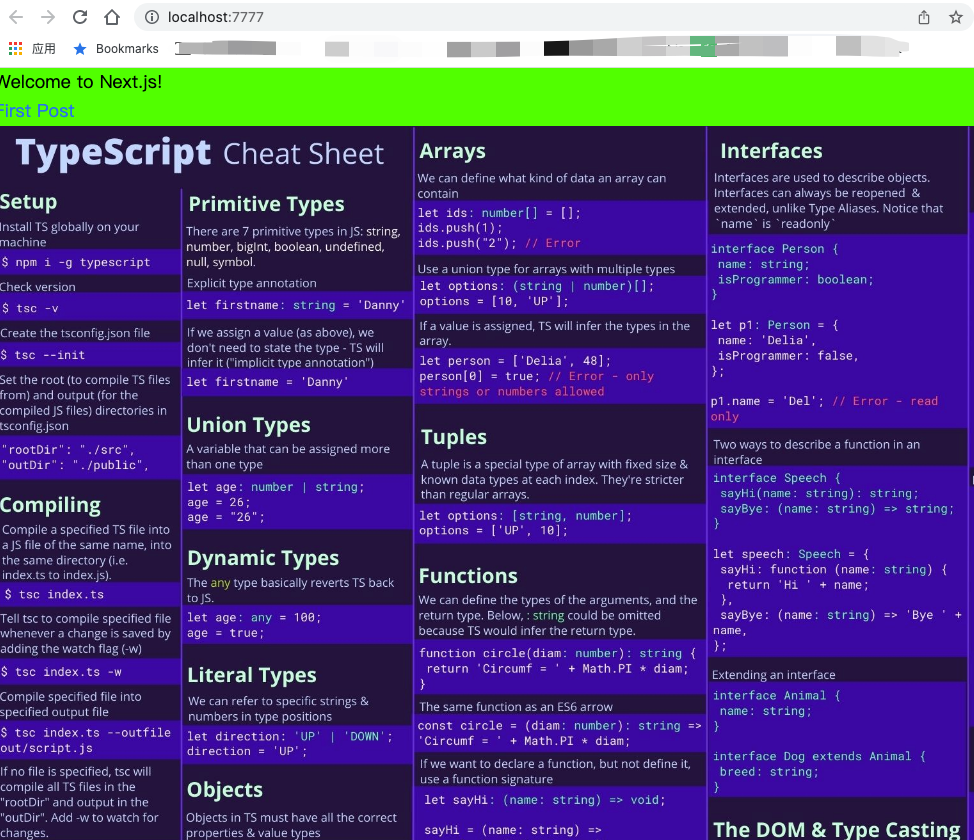Click the Dynamic Types heading
This screenshot has height=840, width=974.
pos(263,558)
